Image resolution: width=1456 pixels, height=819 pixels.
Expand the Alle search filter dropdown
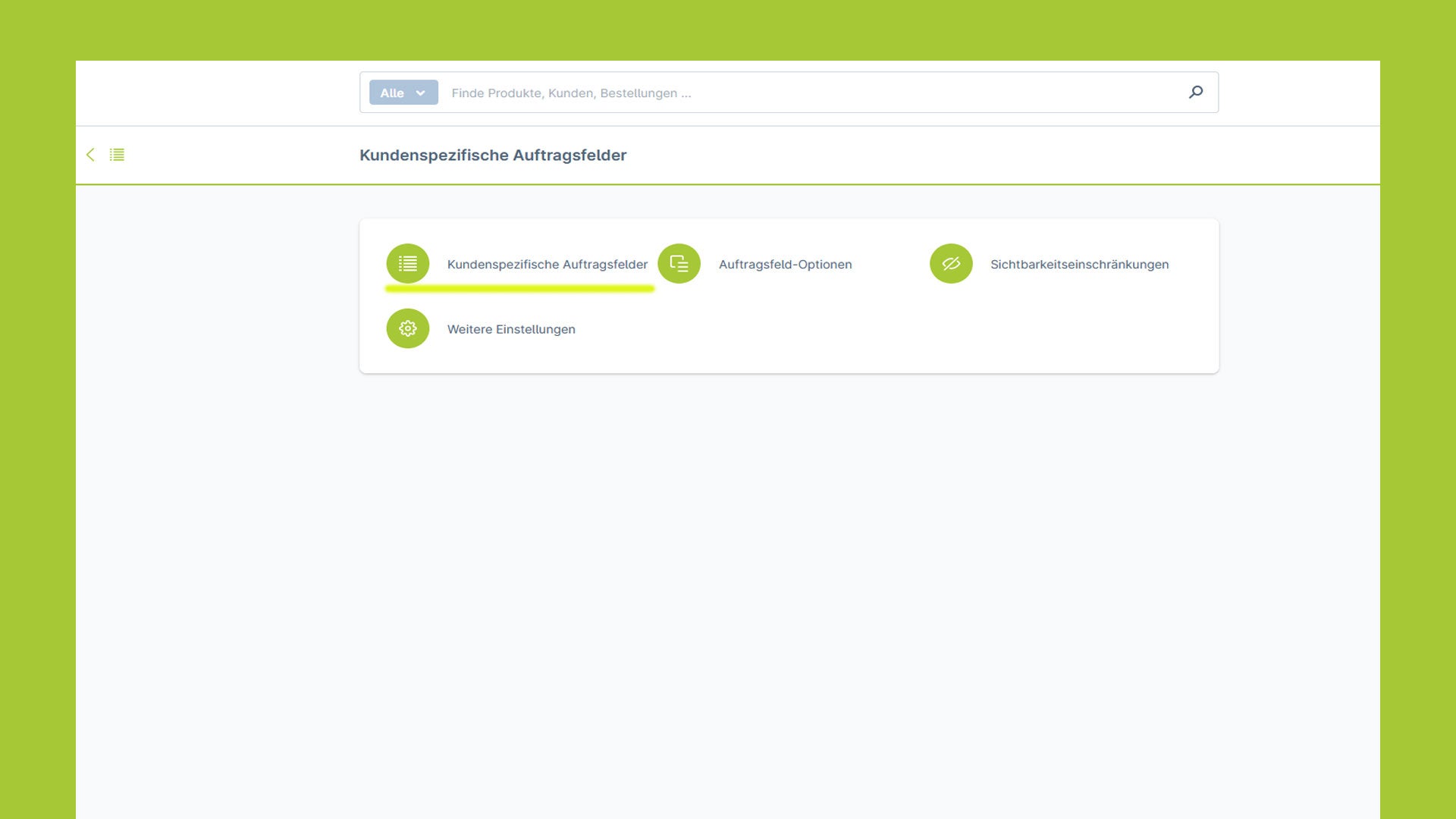pyautogui.click(x=403, y=93)
